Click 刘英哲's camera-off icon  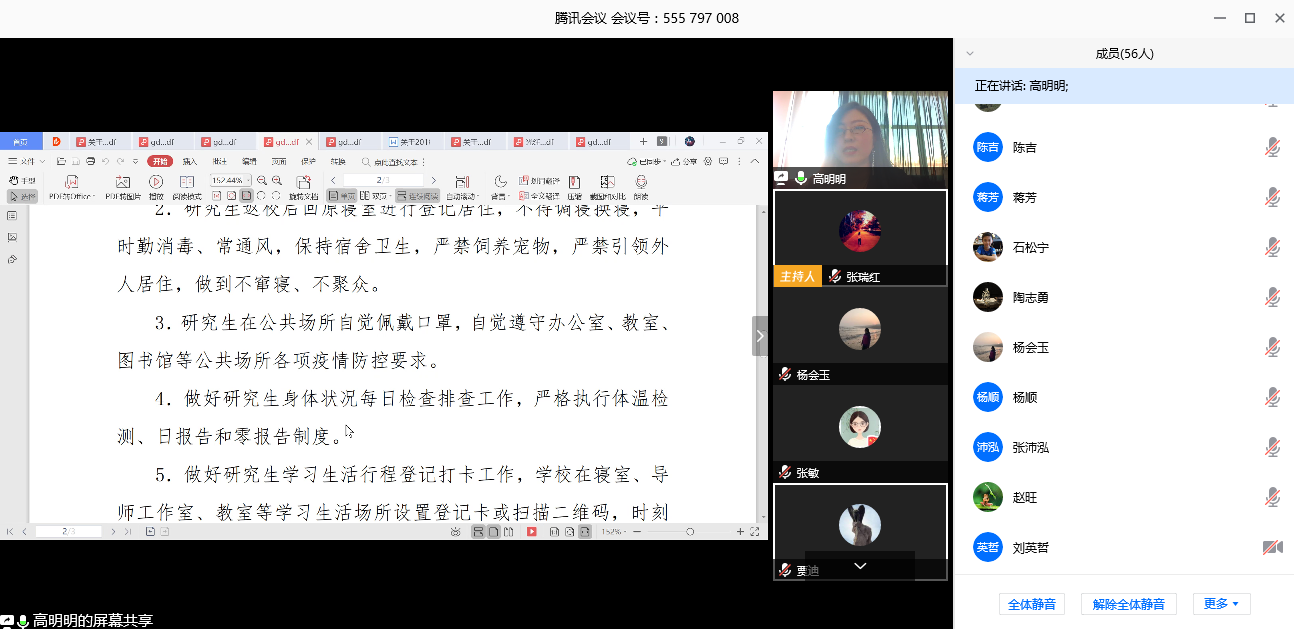coord(1272,548)
